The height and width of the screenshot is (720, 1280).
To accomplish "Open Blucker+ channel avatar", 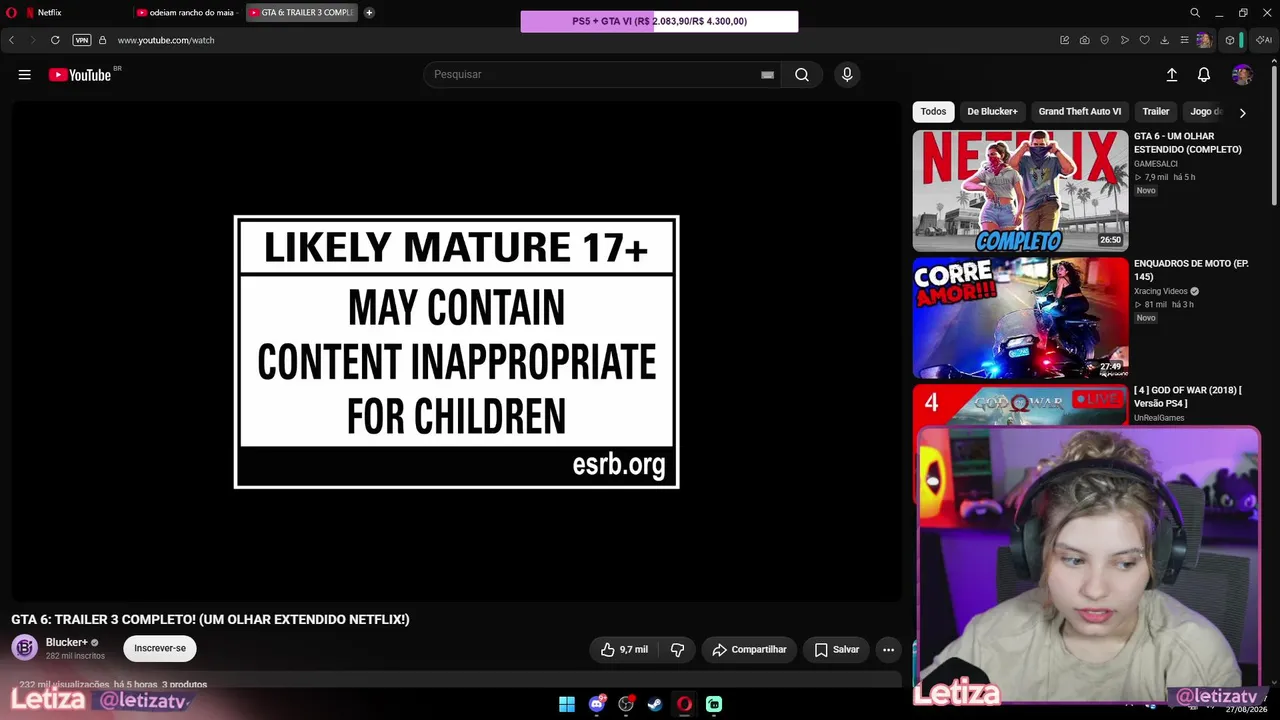I will tap(25, 648).
